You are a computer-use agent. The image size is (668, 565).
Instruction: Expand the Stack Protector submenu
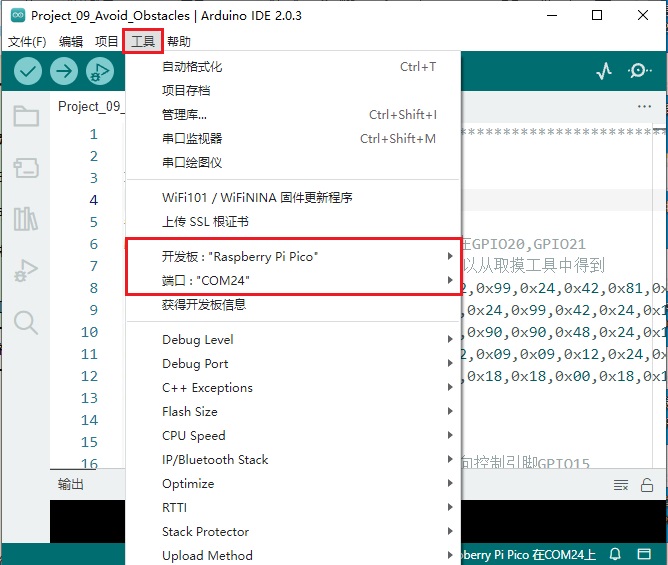click(x=294, y=531)
